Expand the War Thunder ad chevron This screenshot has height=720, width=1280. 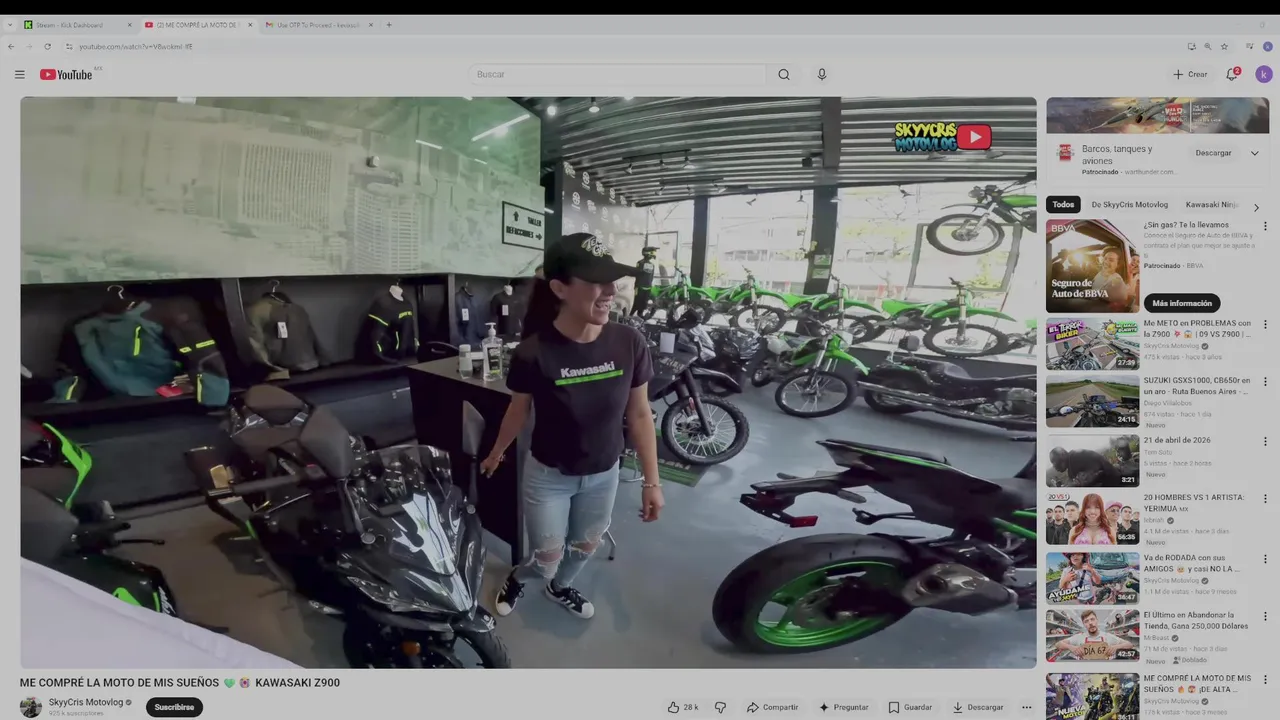pyautogui.click(x=1255, y=153)
